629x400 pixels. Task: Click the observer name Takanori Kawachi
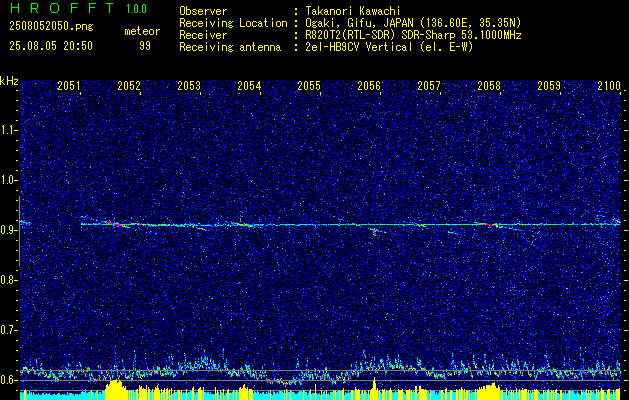click(352, 11)
